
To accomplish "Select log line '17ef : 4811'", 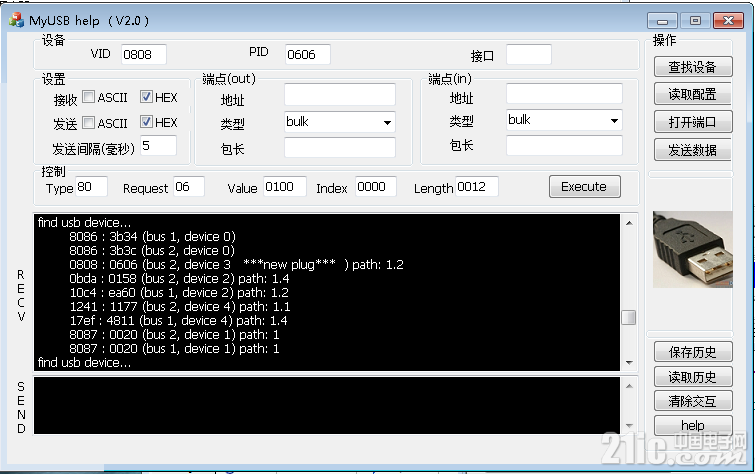I will [x=178, y=320].
